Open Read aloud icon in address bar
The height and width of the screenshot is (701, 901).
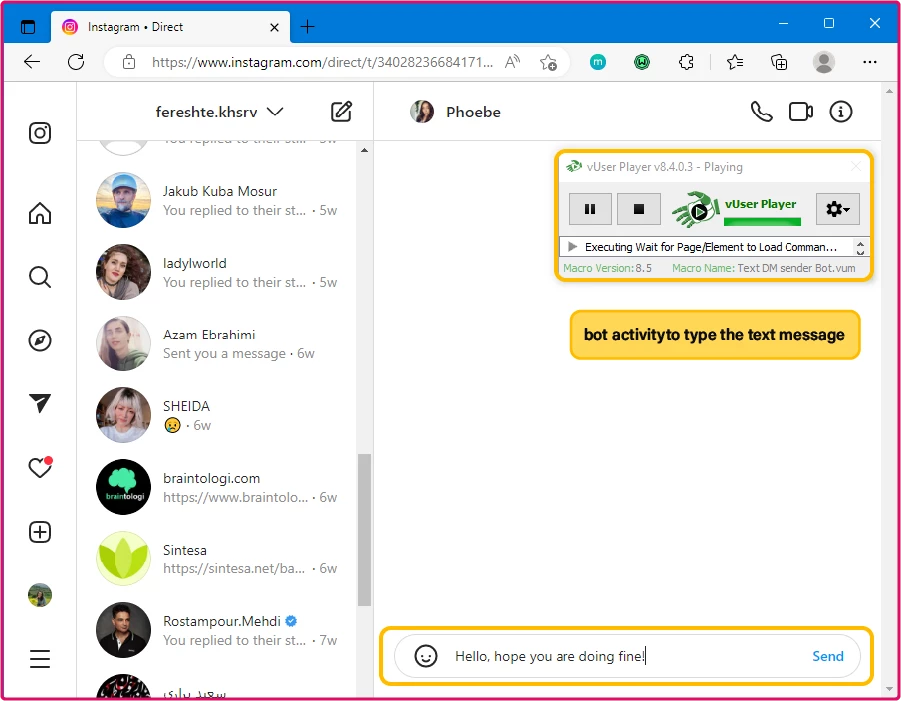click(x=512, y=61)
